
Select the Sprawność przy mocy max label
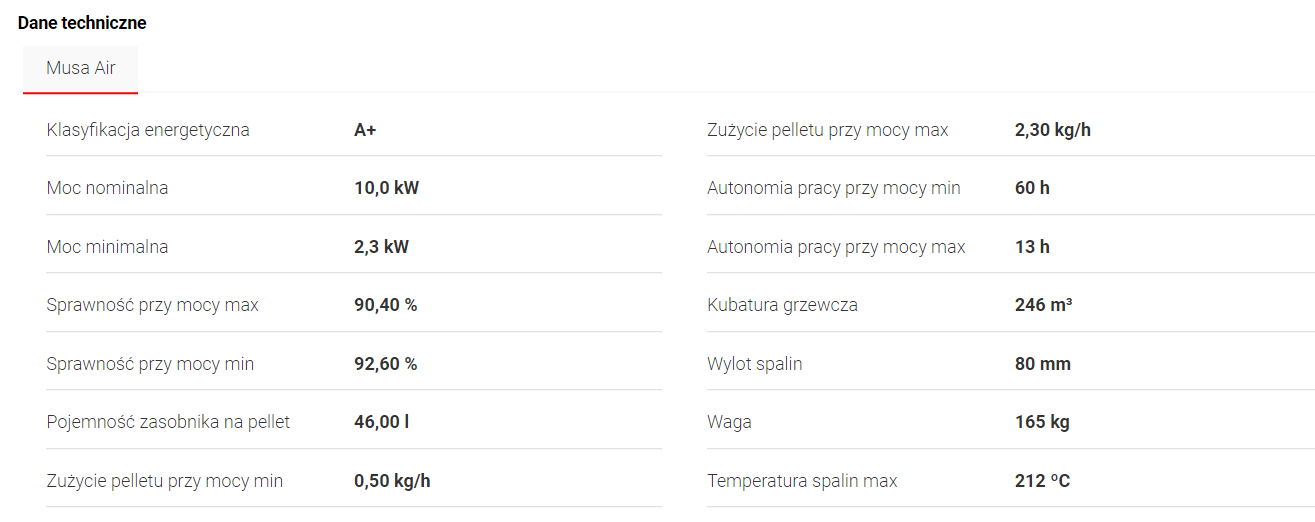(x=152, y=305)
